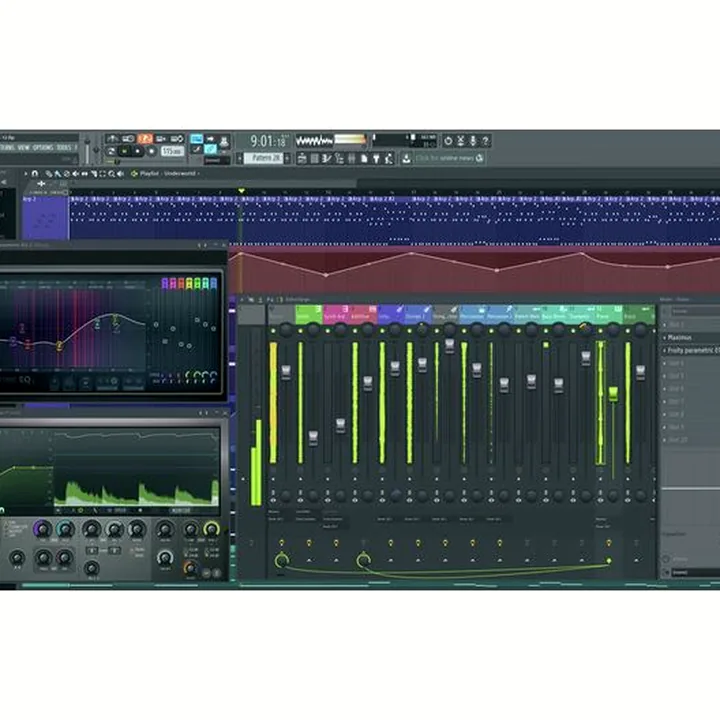Click the yellow band 4 token in Parametric EQ
The width and height of the screenshot is (720, 720).
click(x=189, y=283)
